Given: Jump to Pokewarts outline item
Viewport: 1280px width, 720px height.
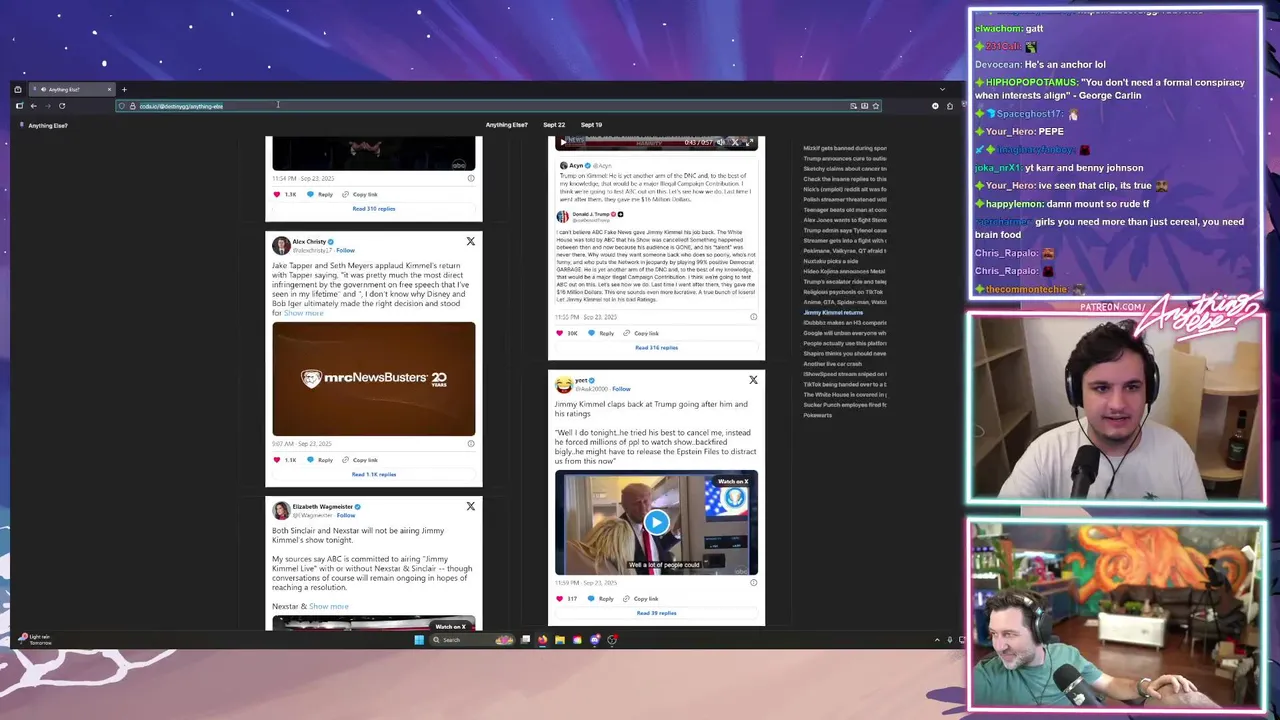Looking at the screenshot, I should click(x=817, y=415).
